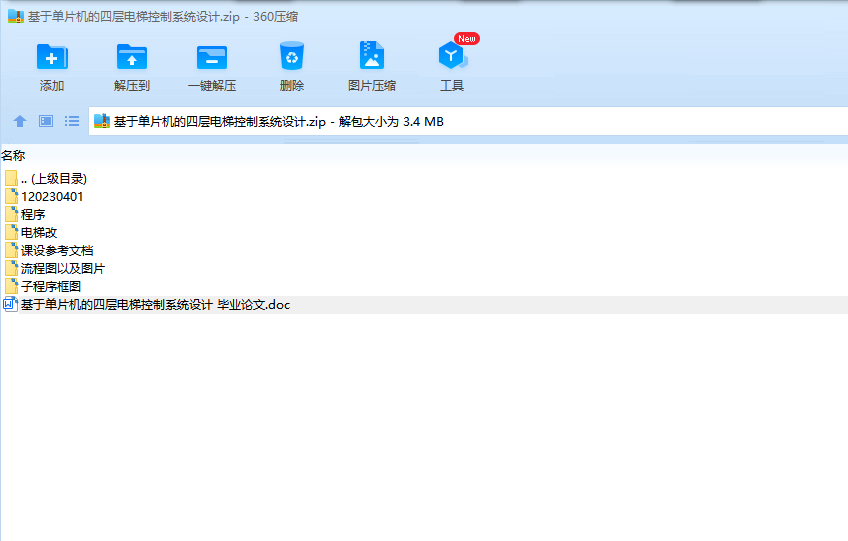Viewport: 848px width, 541px height.
Task: Select the 电梯改 folder icon
Action: 11,232
